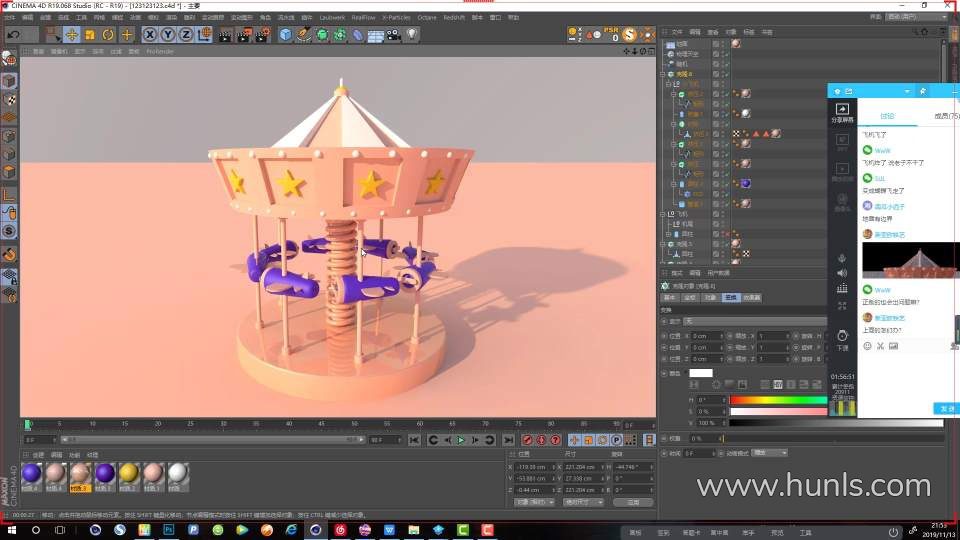Click the white color swatch in attributes
The height and width of the screenshot is (540, 960).
click(701, 373)
